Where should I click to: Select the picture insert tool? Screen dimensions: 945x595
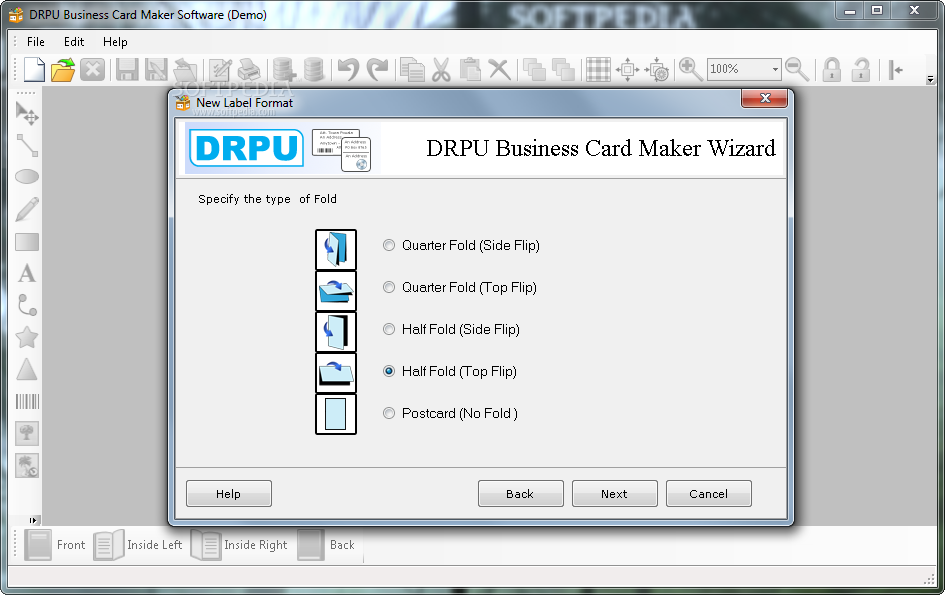27,433
